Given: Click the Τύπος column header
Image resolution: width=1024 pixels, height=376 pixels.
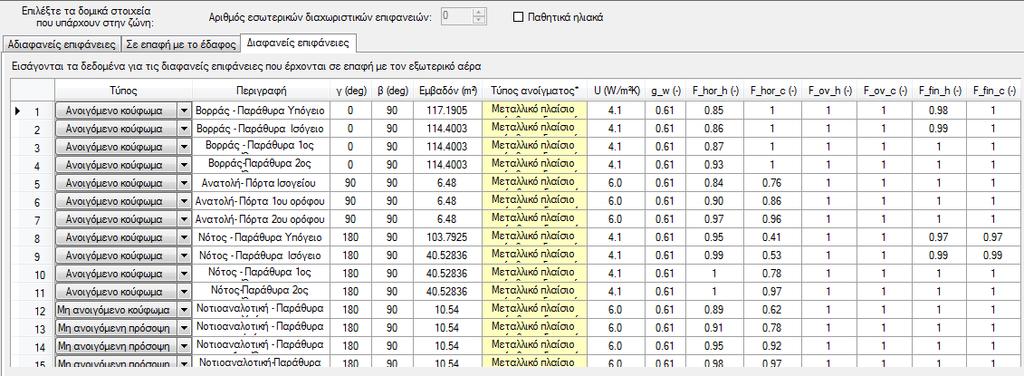Looking at the screenshot, I should tap(123, 90).
